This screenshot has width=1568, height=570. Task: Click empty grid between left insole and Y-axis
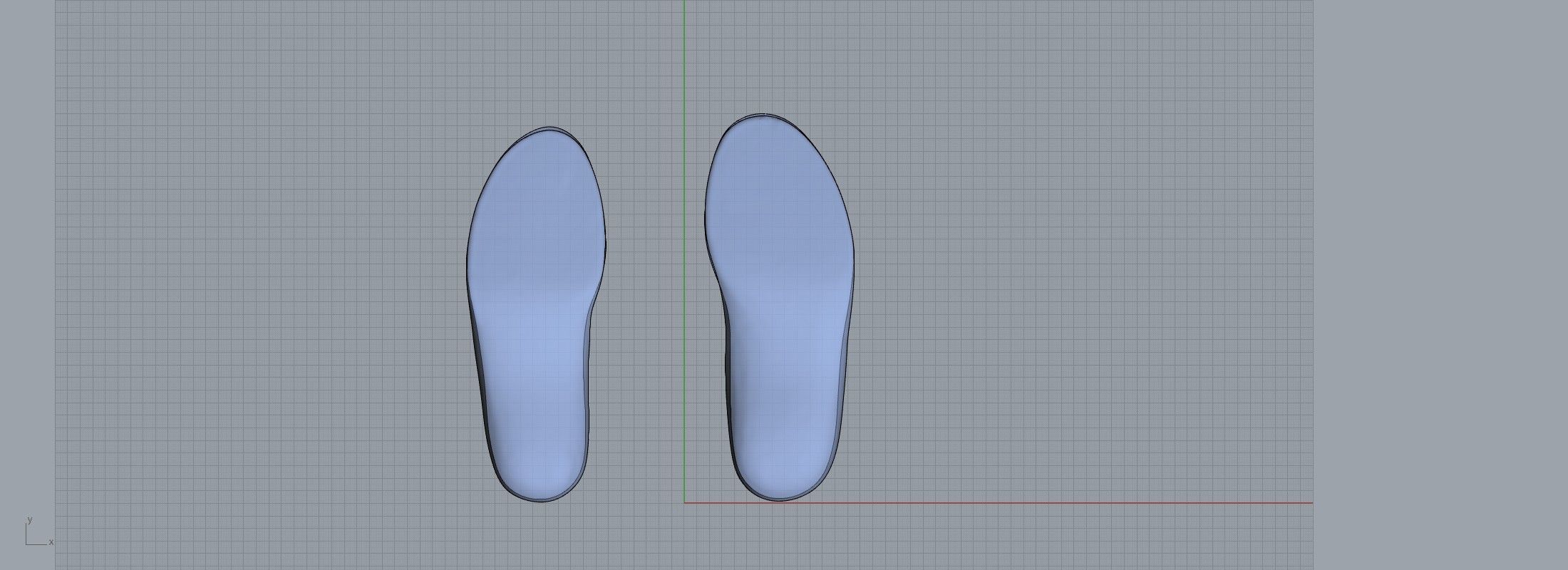641,285
